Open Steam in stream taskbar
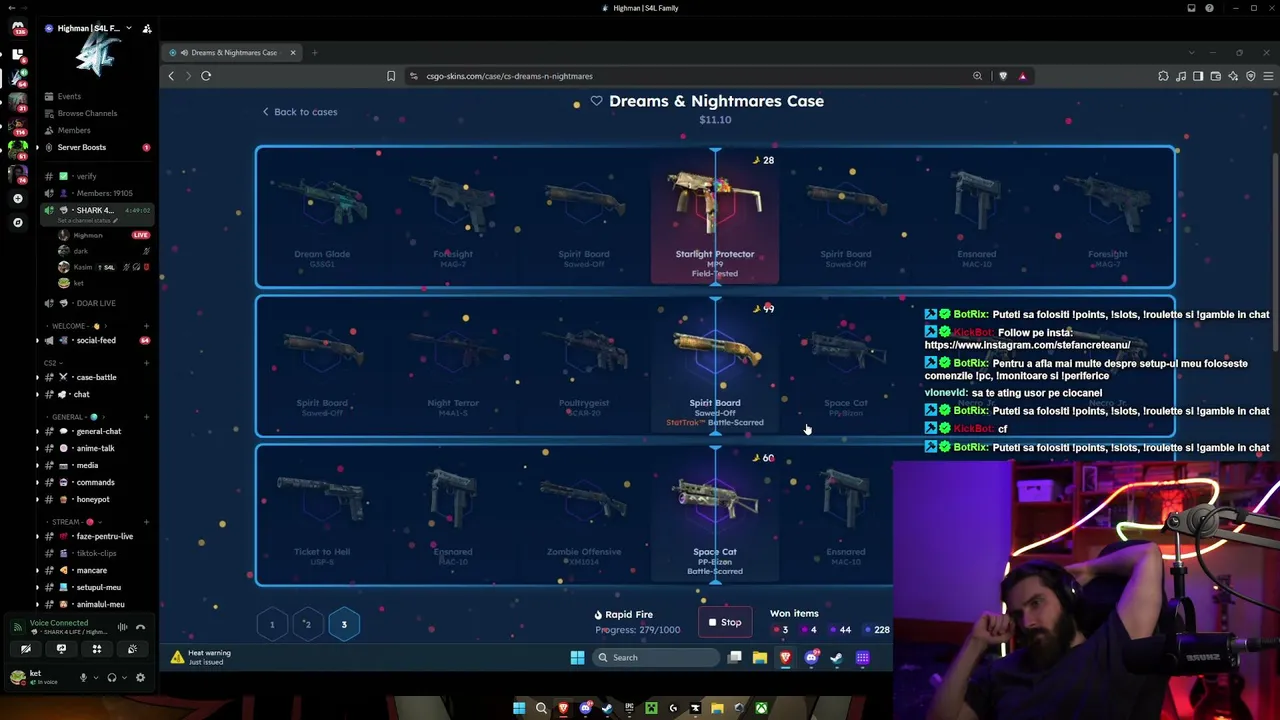The width and height of the screenshot is (1280, 720). point(836,657)
